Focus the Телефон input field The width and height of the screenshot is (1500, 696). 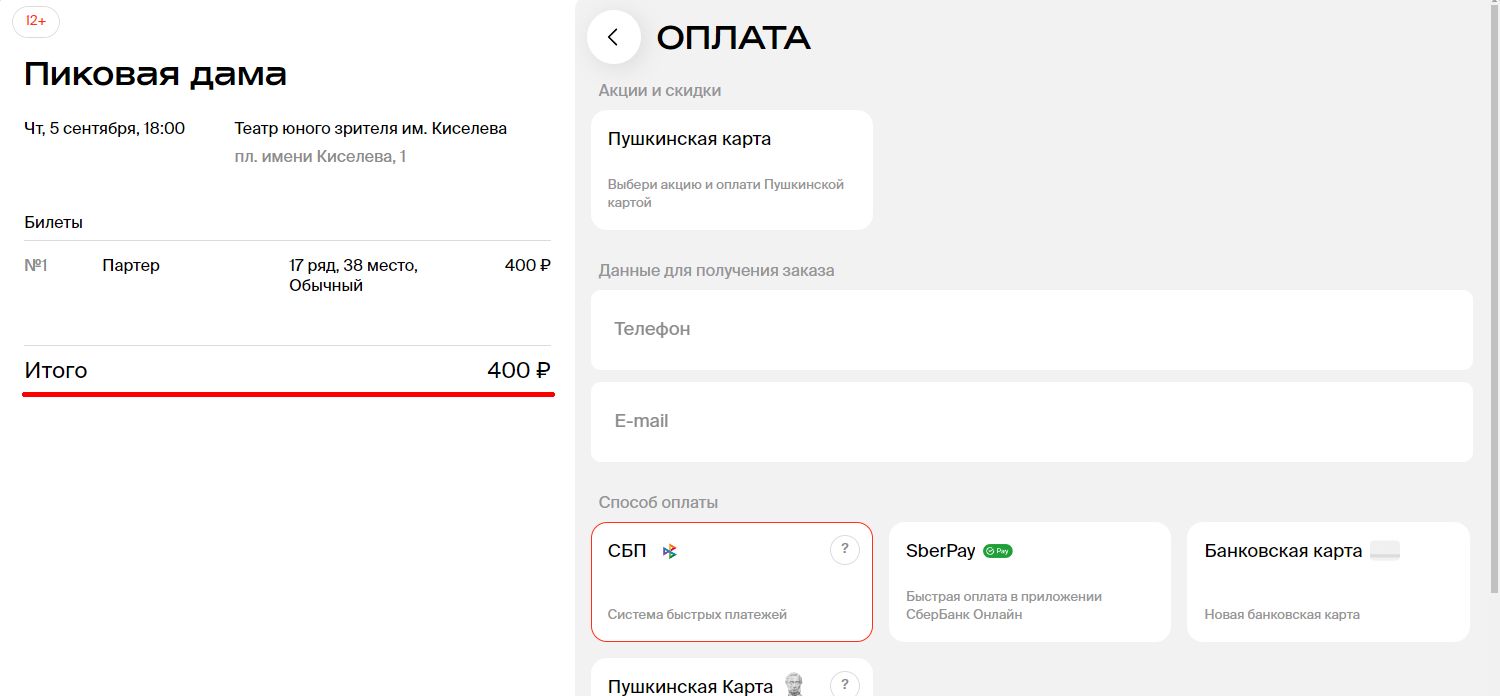coord(1031,329)
